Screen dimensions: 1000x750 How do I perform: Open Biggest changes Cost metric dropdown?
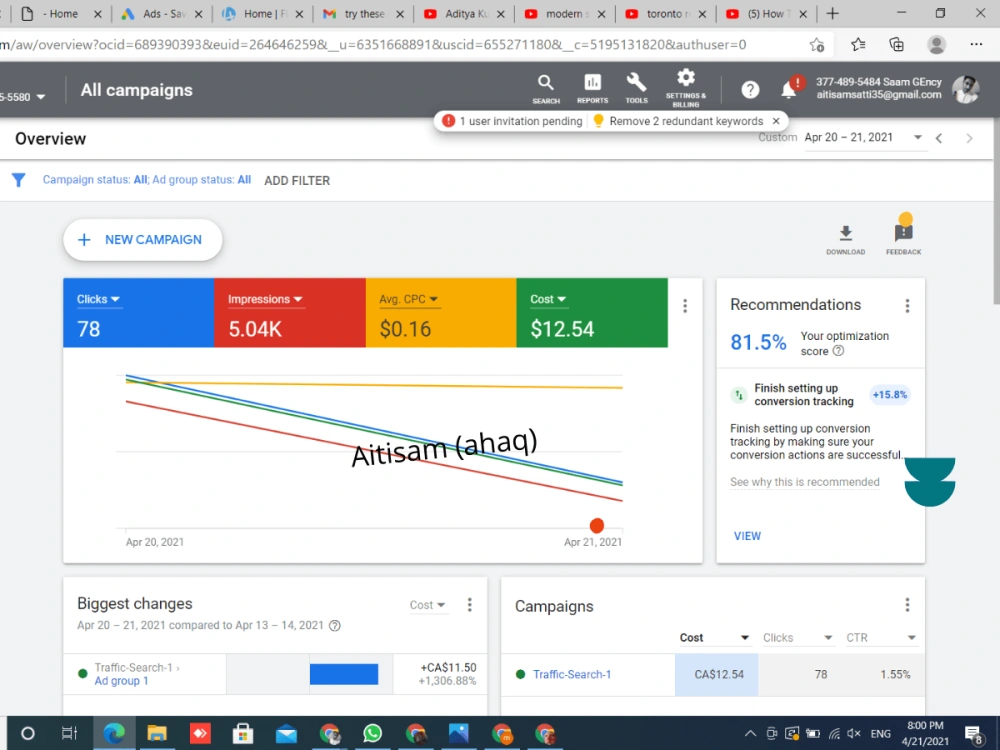pyautogui.click(x=427, y=605)
